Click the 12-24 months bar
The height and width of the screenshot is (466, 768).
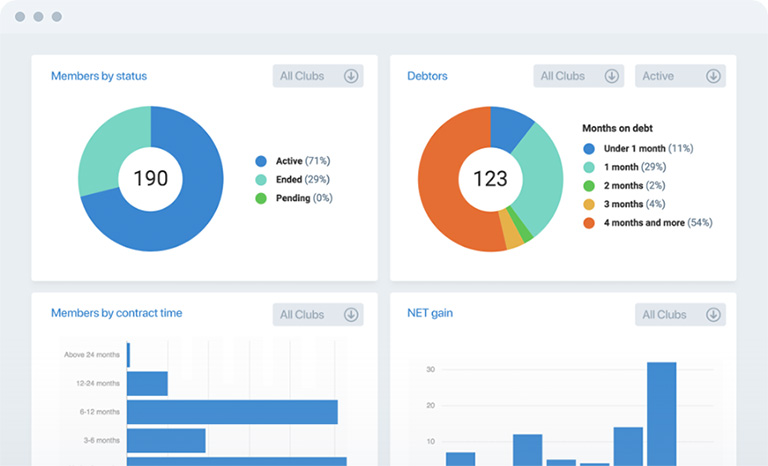pos(147,384)
